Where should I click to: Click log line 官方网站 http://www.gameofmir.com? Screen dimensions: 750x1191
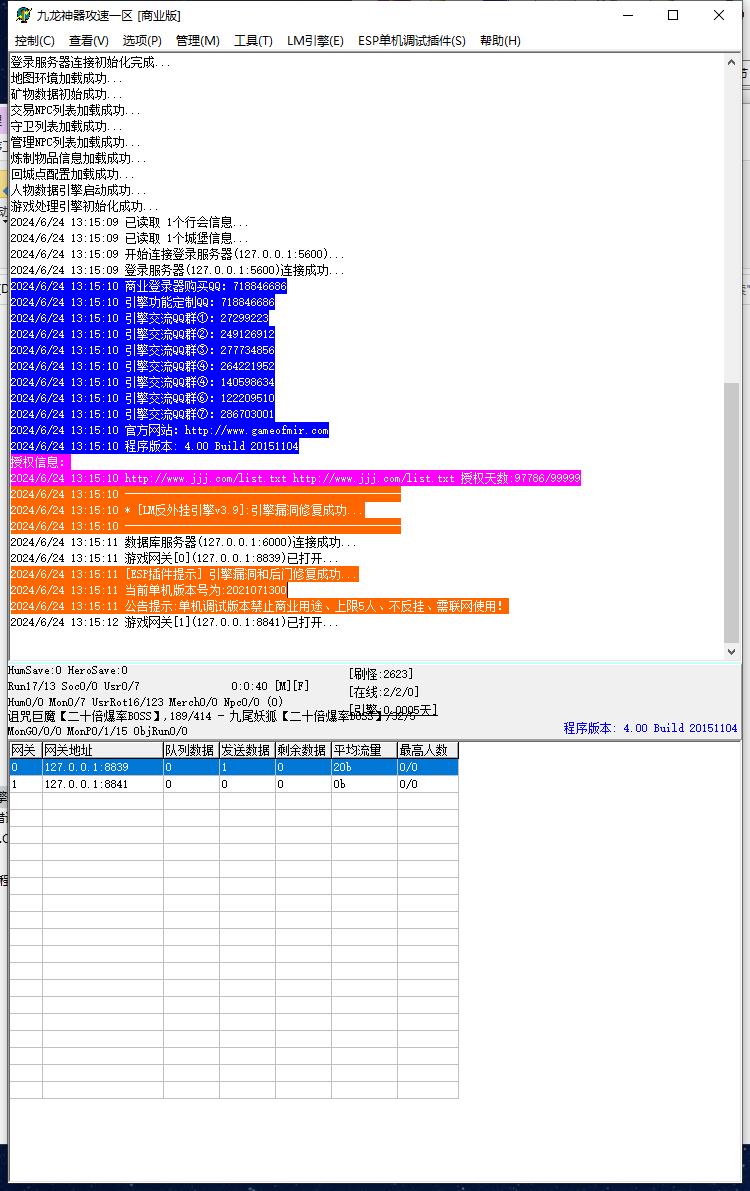169,430
